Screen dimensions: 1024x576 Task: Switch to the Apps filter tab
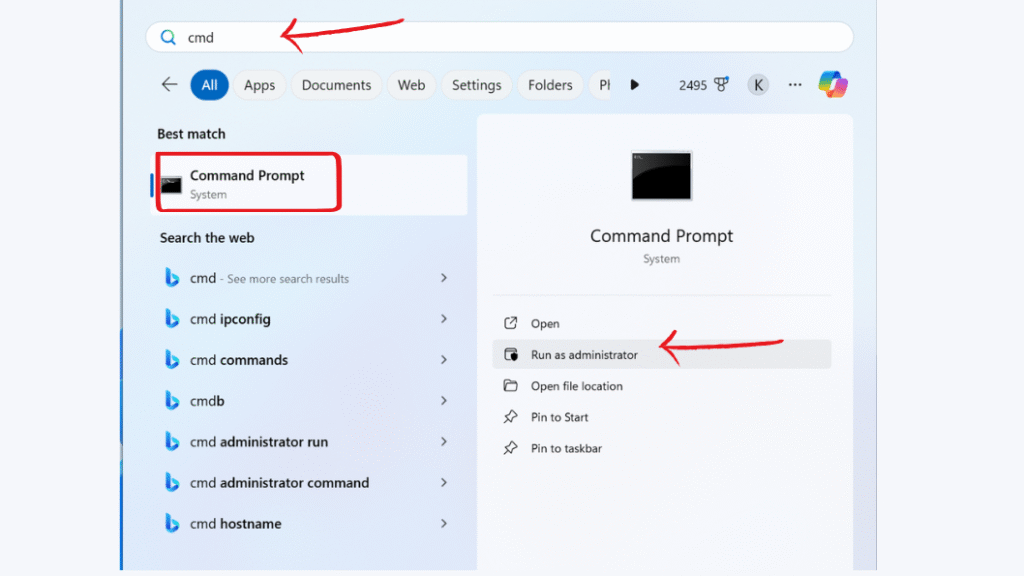tap(259, 85)
